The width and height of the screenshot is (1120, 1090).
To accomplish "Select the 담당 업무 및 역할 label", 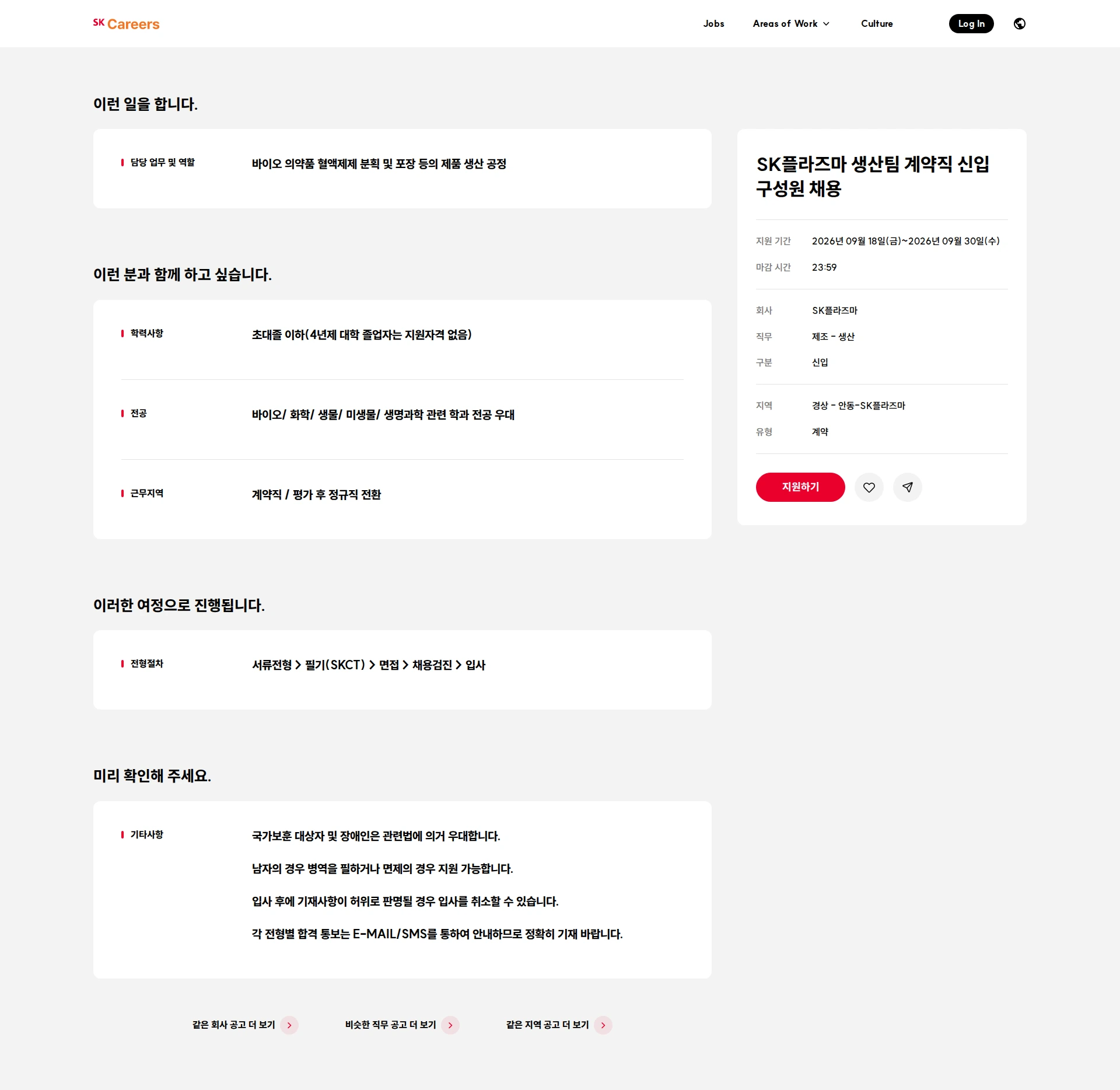I will [x=163, y=162].
